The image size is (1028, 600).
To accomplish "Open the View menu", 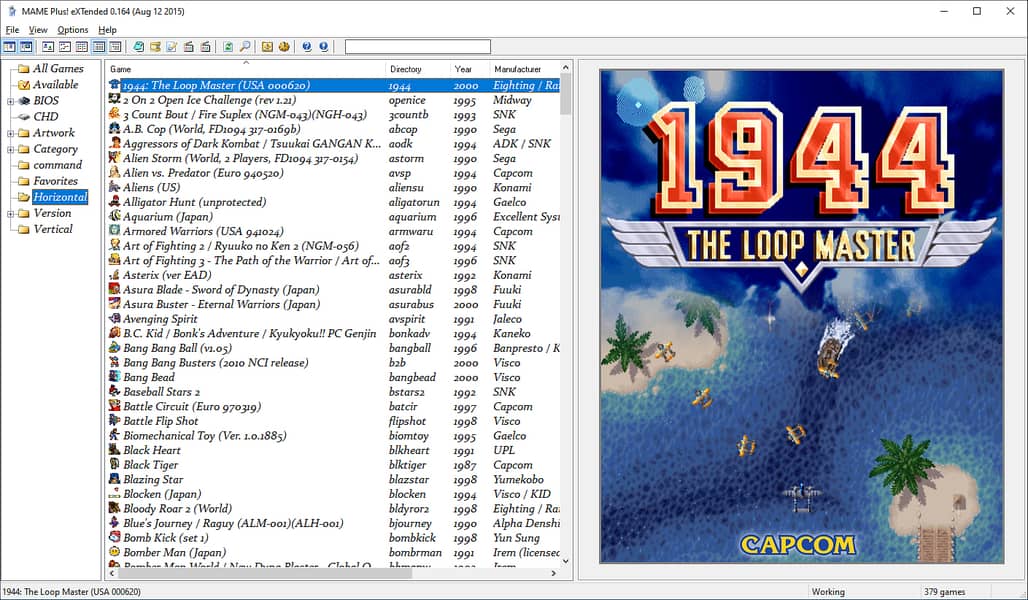I will tap(38, 30).
